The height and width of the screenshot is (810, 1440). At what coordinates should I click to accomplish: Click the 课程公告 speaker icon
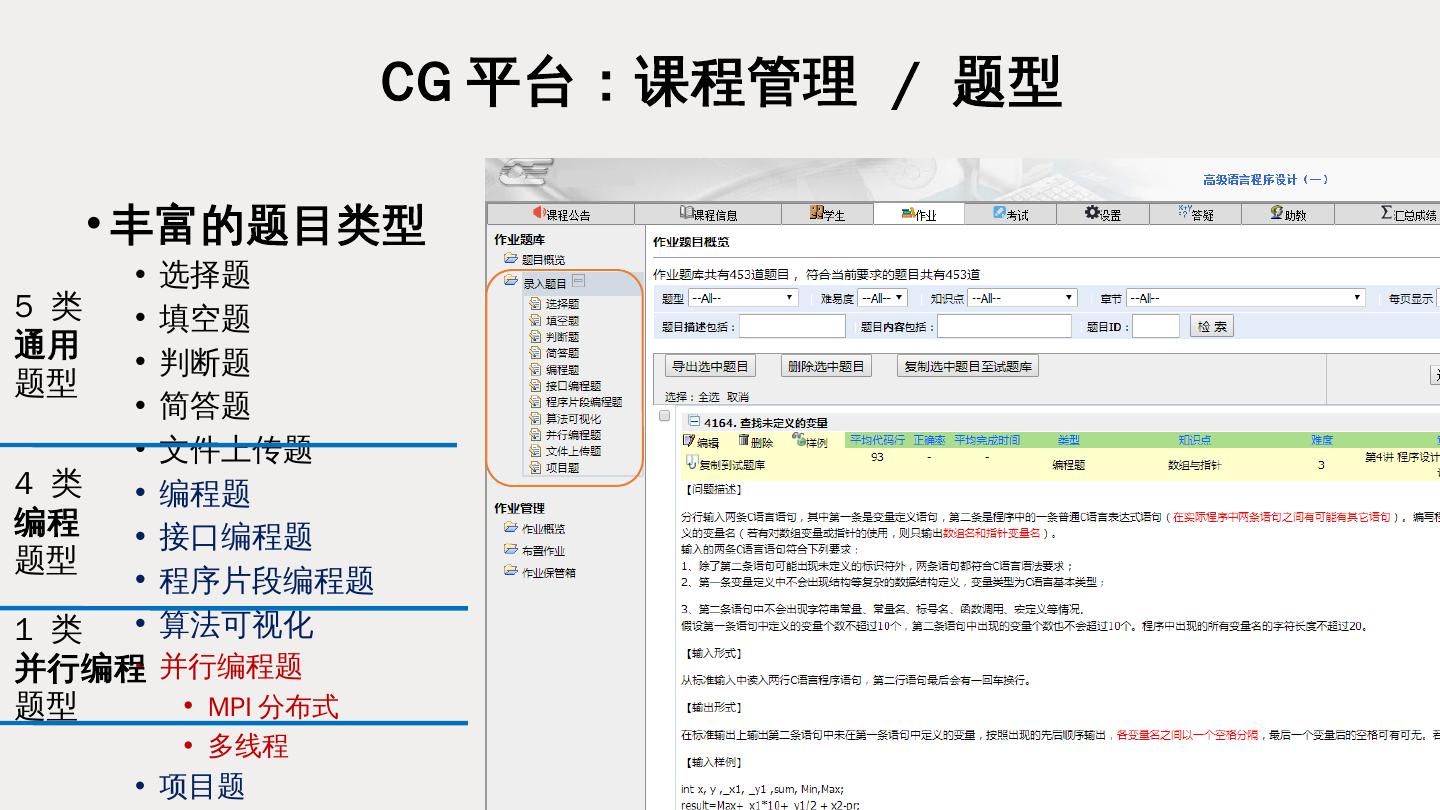(539, 213)
